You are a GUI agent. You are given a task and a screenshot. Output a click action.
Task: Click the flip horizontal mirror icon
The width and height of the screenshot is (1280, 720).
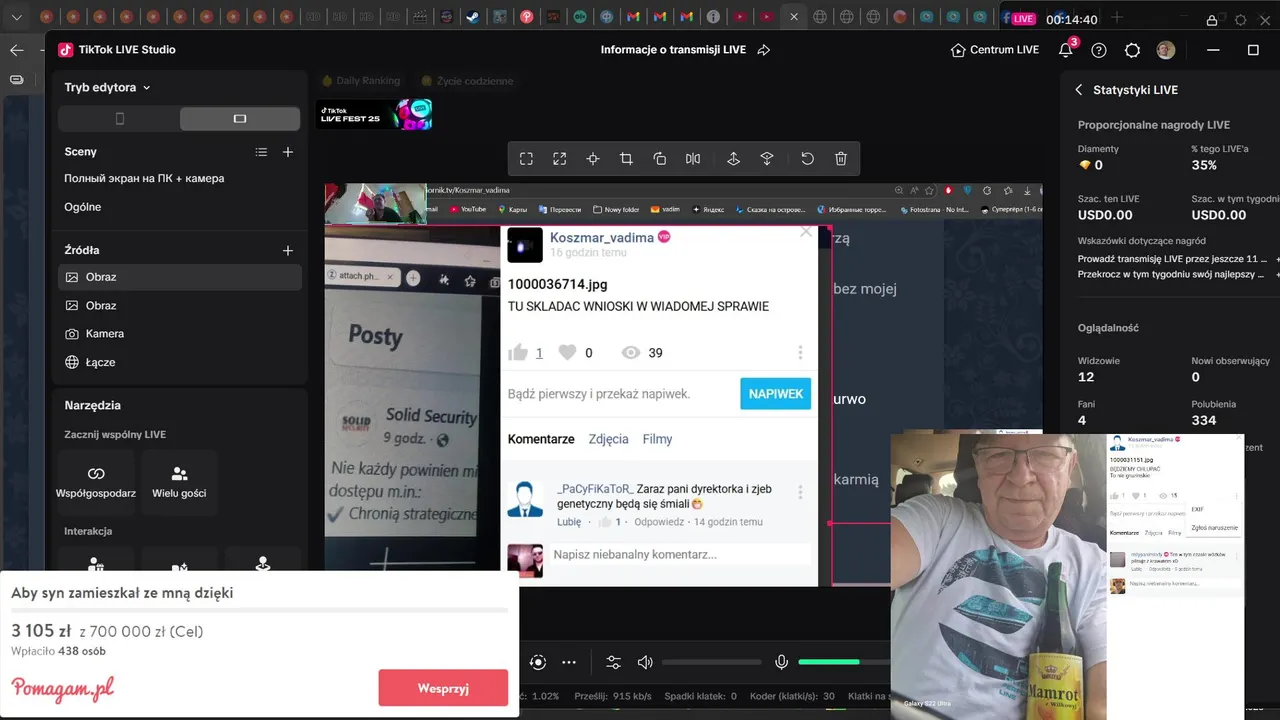[x=693, y=159]
